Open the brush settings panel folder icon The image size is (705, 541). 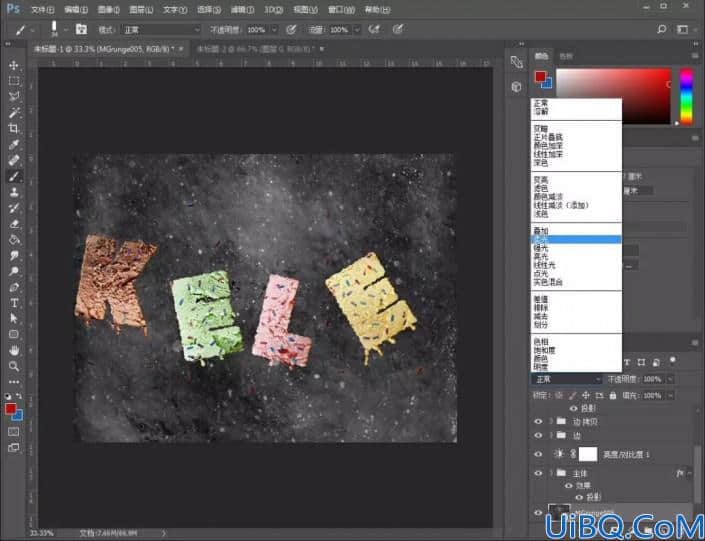click(81, 30)
